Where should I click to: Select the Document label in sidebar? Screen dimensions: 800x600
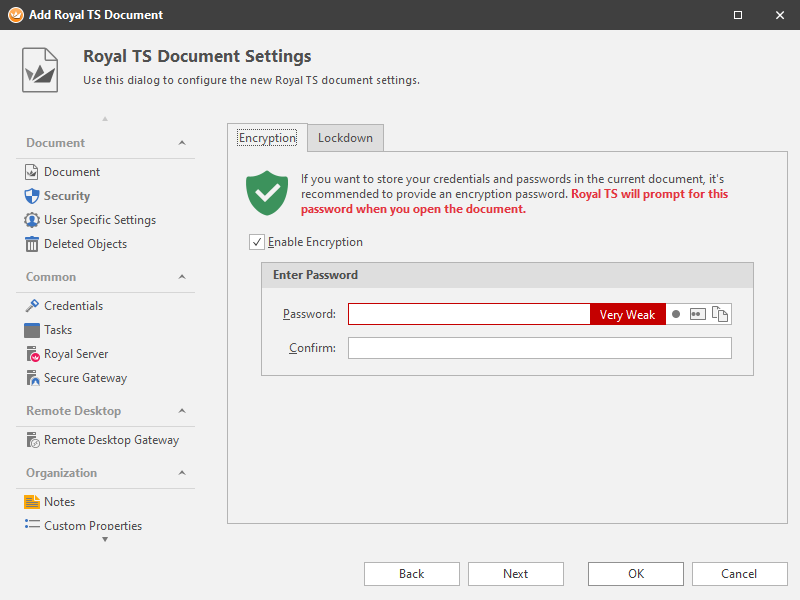72,172
